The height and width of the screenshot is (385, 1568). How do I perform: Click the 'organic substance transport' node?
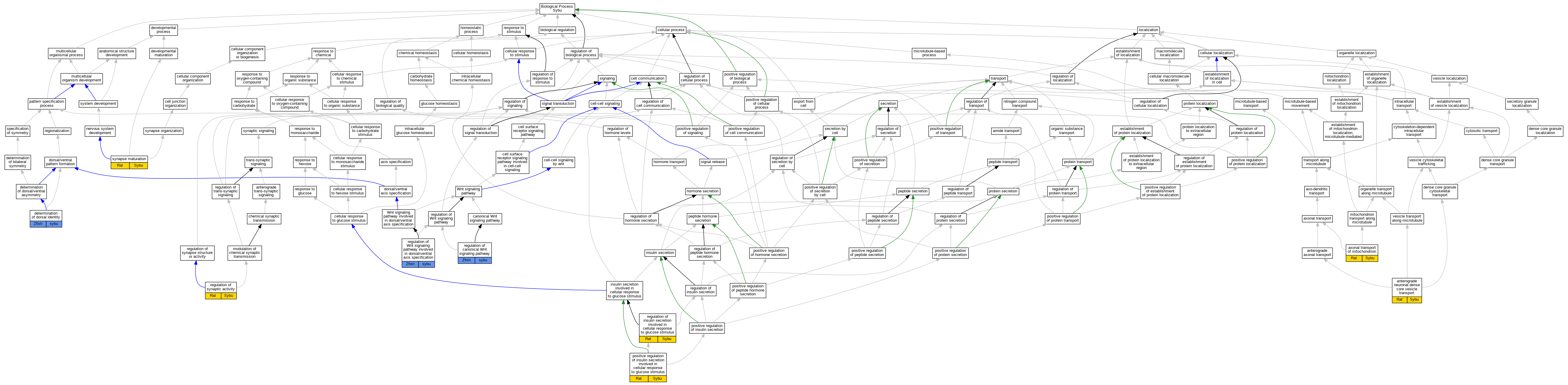tap(1067, 131)
